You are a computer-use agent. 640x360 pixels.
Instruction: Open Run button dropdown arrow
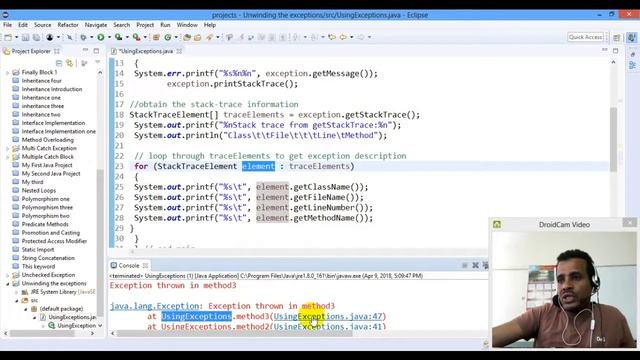pos(109,37)
